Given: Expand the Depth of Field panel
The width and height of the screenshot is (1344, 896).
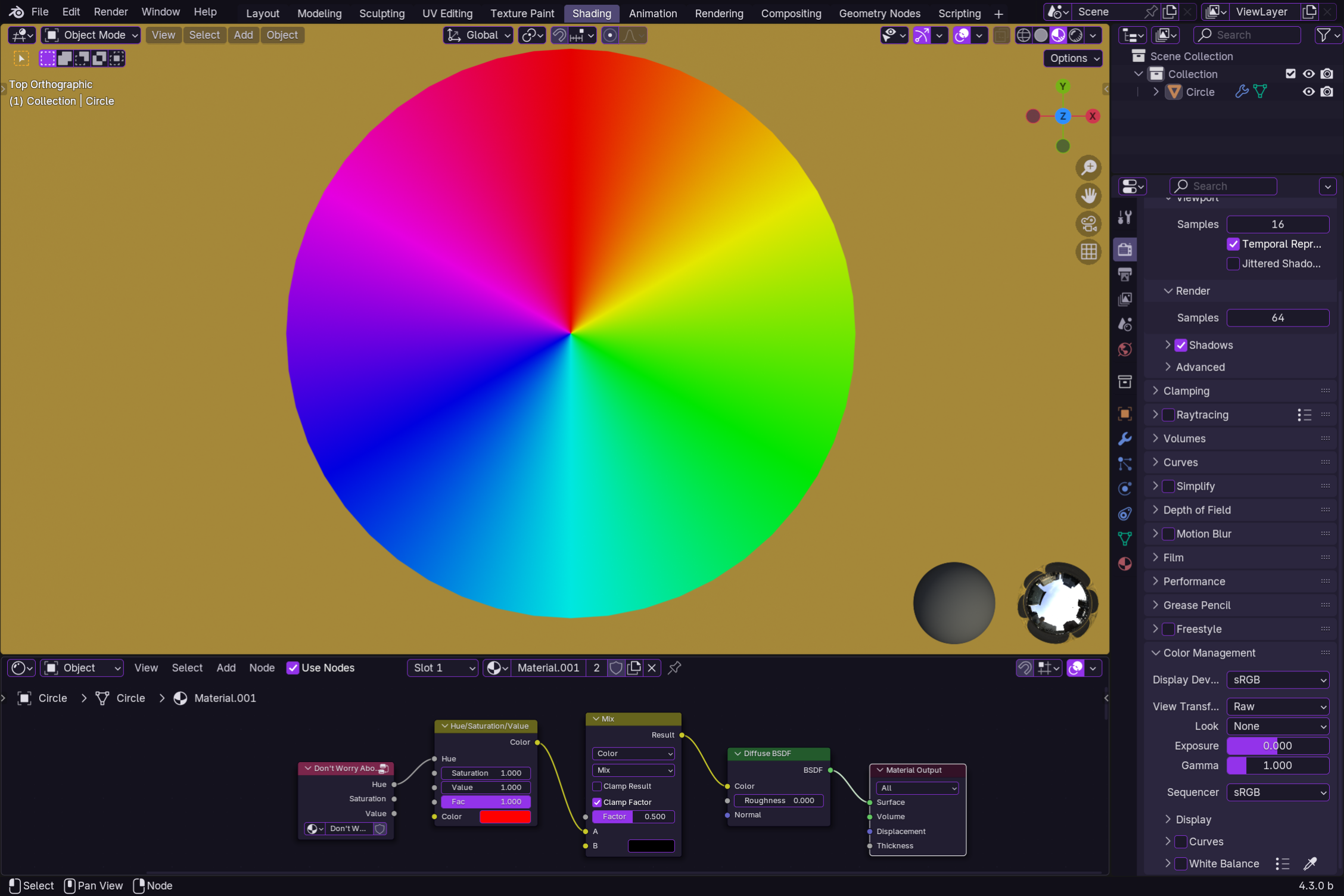Looking at the screenshot, I should click(x=1197, y=510).
